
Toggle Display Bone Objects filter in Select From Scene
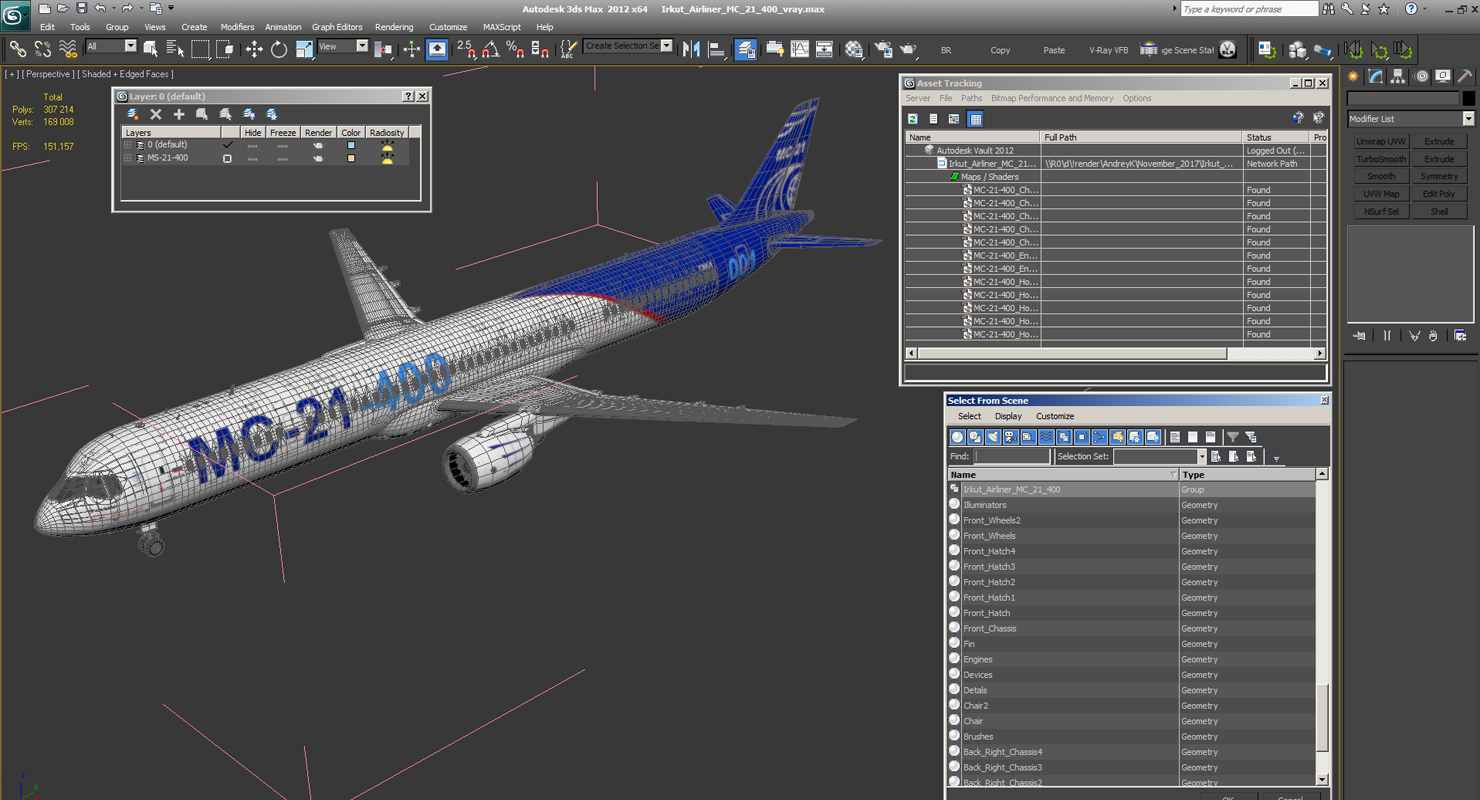click(x=1099, y=436)
